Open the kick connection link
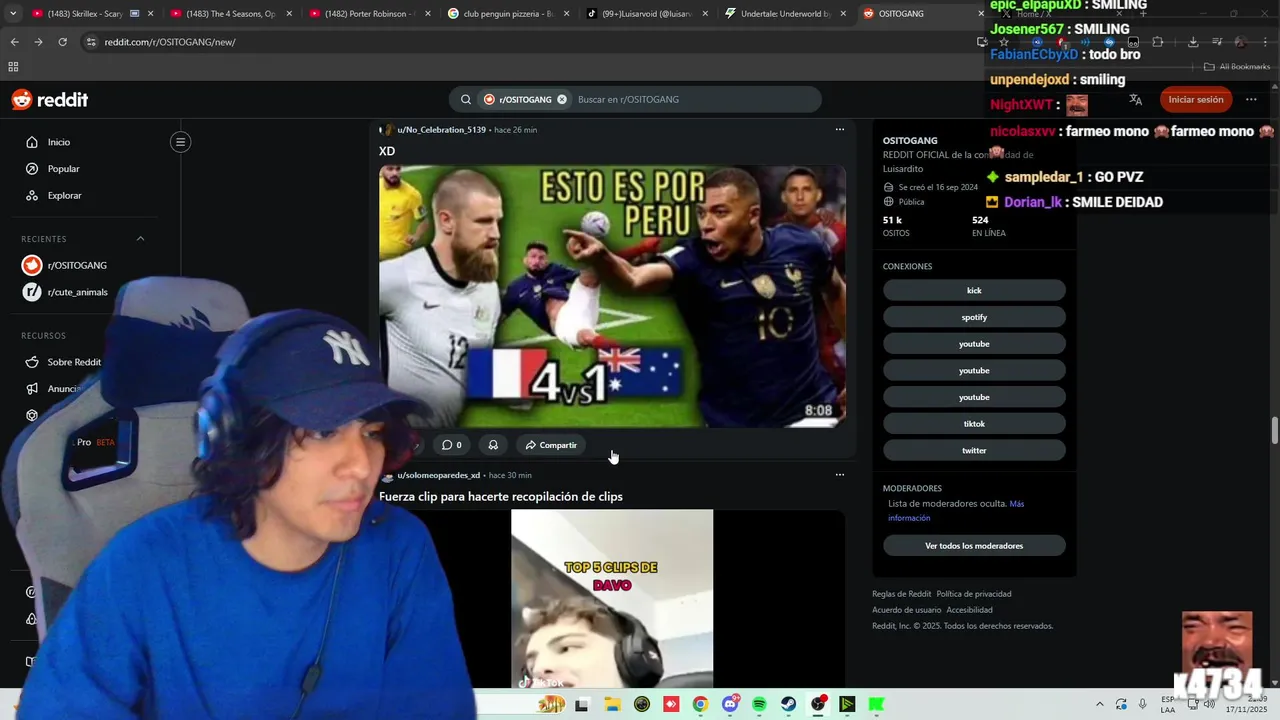This screenshot has width=1280, height=720. (974, 291)
